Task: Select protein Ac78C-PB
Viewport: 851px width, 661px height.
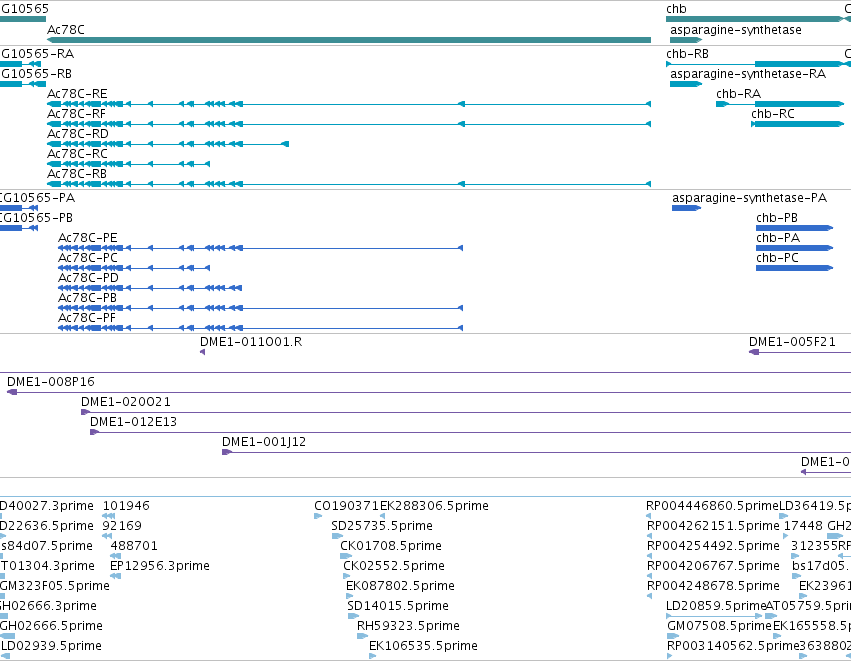Action: (261, 308)
